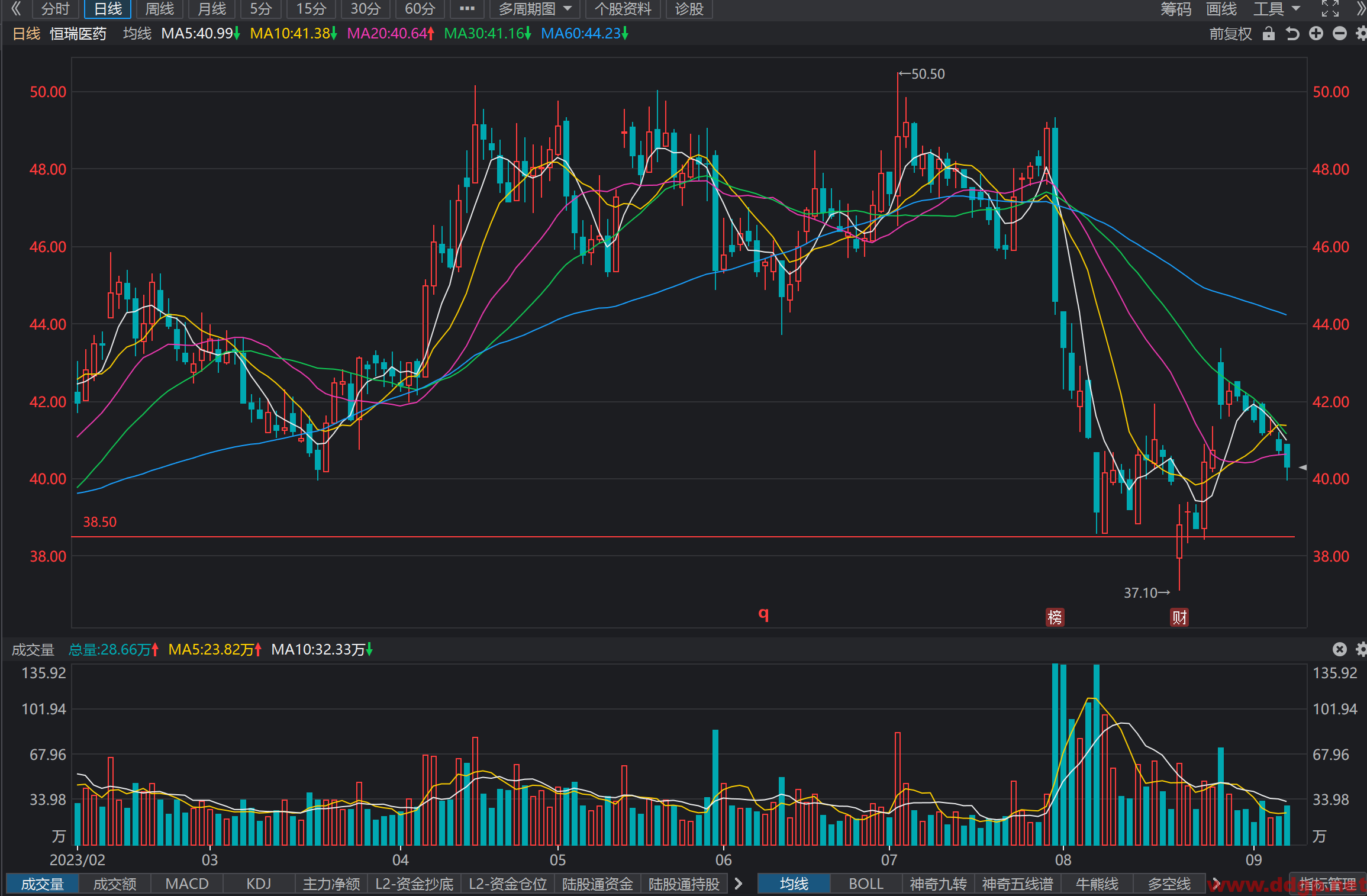The image size is (1367, 896).
Task: Toggle the chart lock icon
Action: click(x=1268, y=33)
